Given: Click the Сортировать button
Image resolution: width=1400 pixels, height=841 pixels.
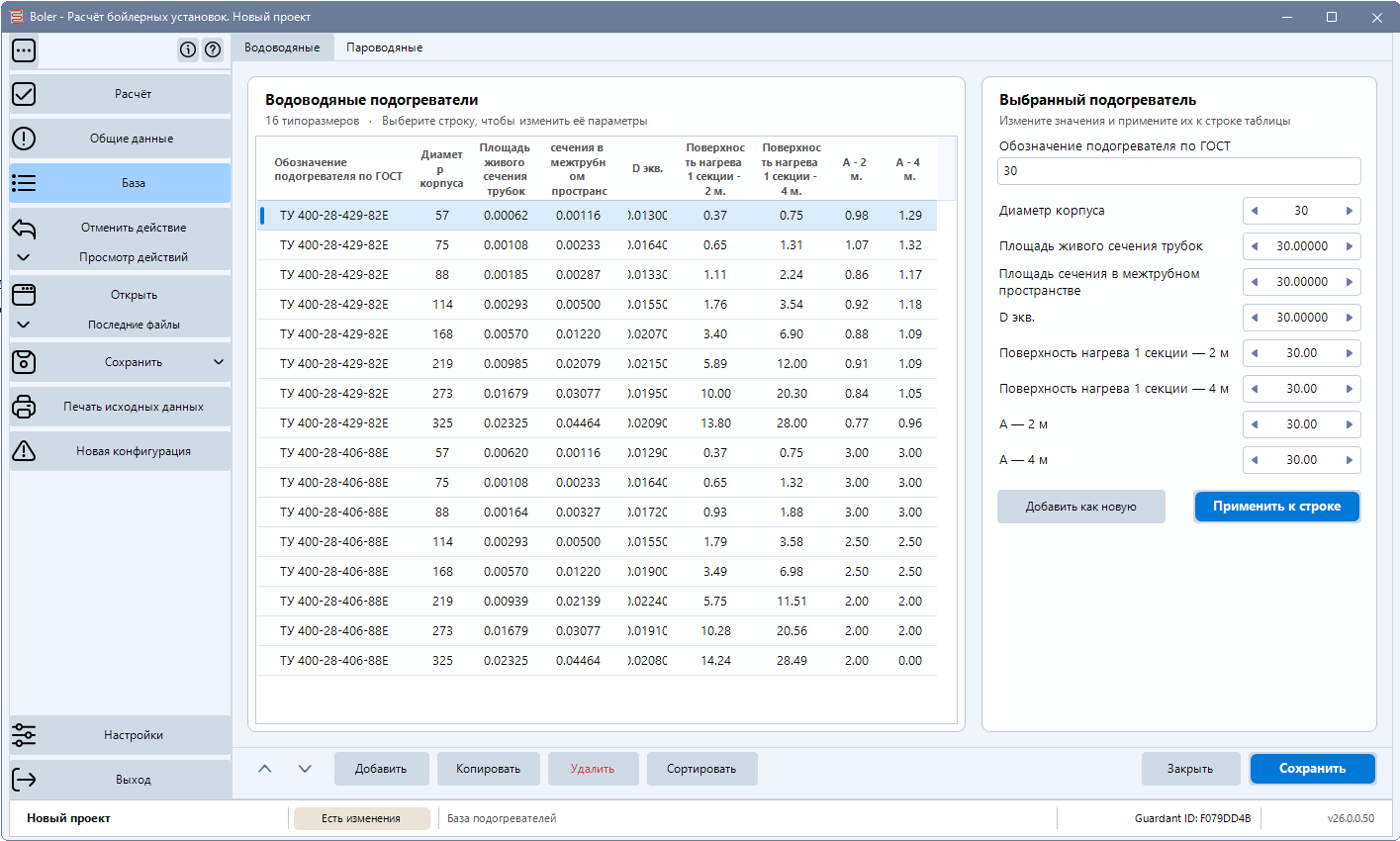Looking at the screenshot, I should click(x=701, y=769).
